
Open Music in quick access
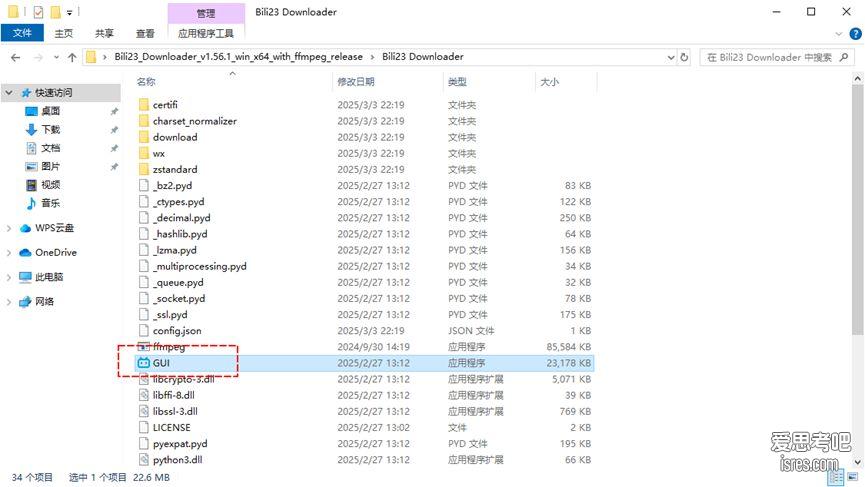click(50, 203)
